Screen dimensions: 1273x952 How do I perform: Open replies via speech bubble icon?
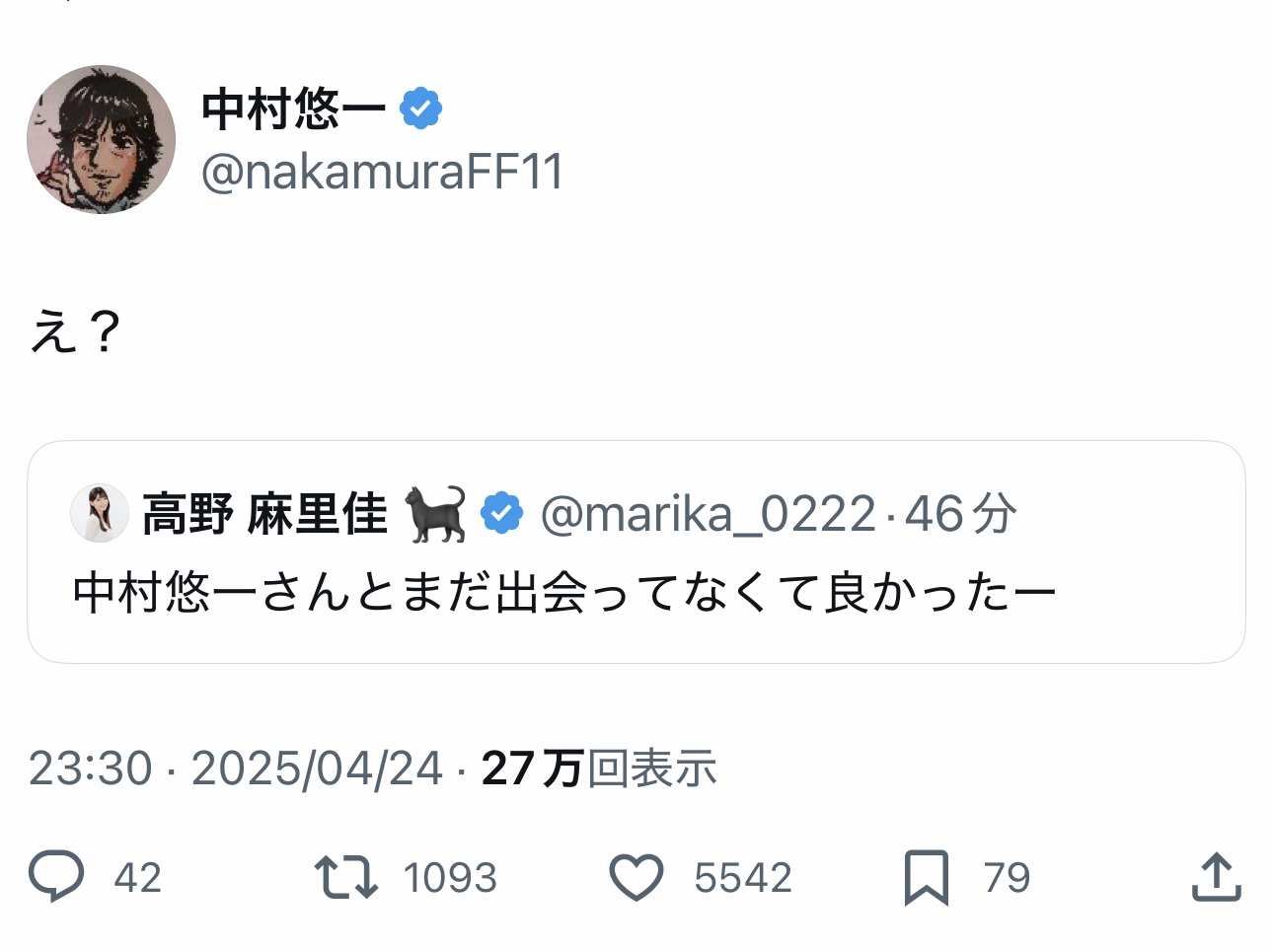[x=56, y=877]
